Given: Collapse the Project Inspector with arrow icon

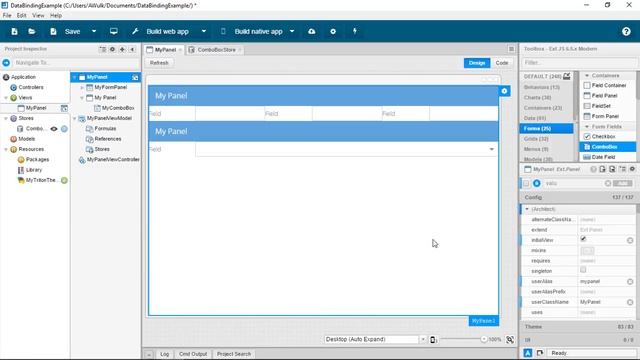Looking at the screenshot, I should coord(132,49).
